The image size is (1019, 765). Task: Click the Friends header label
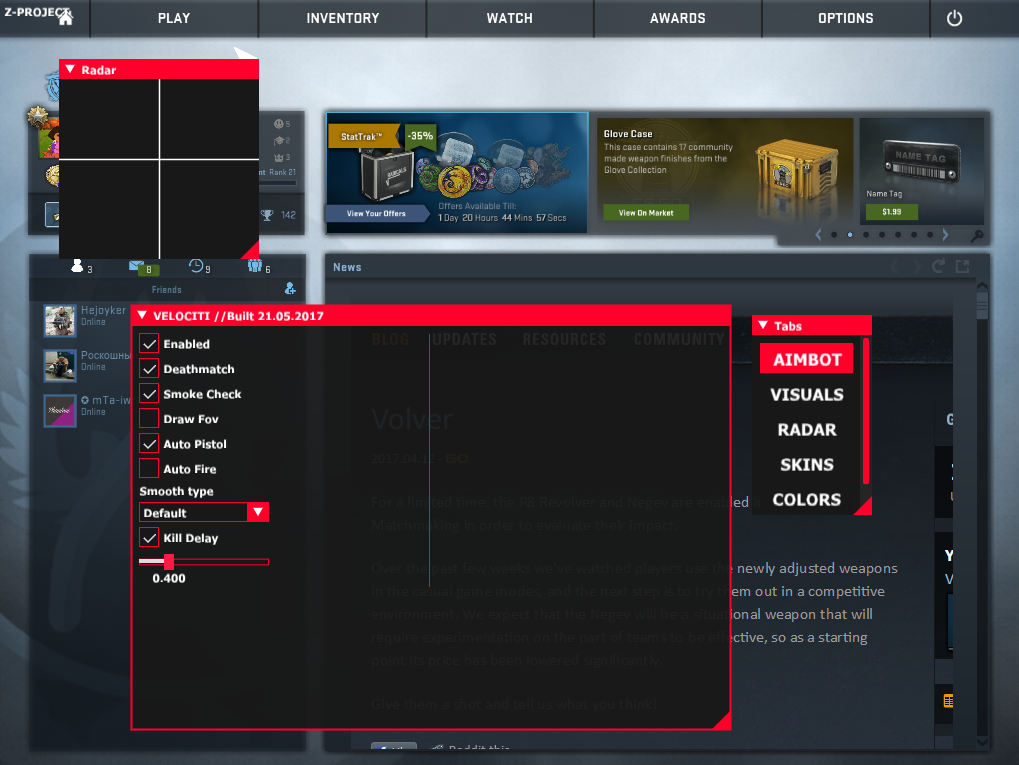point(166,289)
